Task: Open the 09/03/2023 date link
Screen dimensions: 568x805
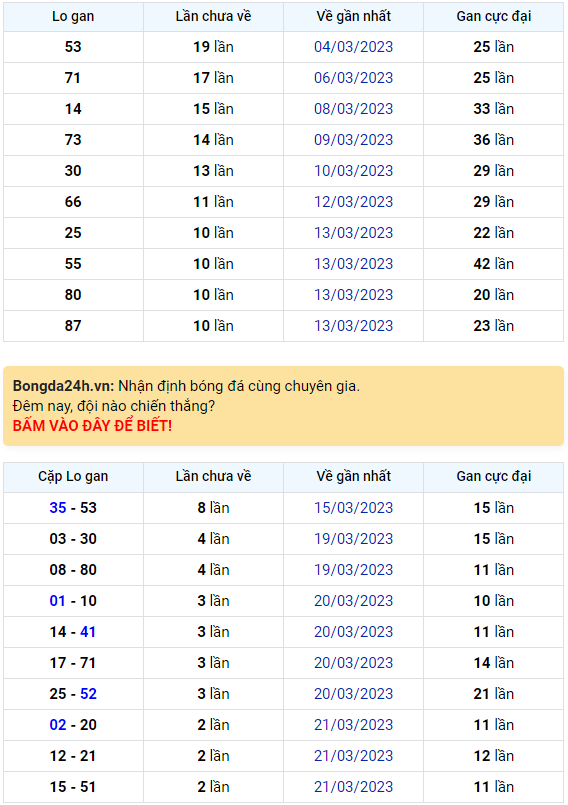Action: pyautogui.click(x=353, y=140)
